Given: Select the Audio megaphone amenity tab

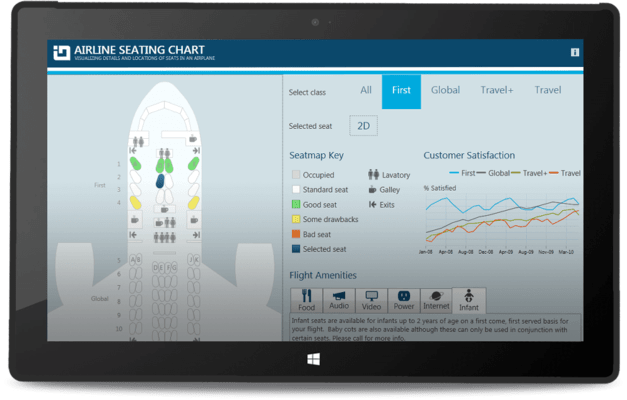Looking at the screenshot, I should click(x=339, y=300).
